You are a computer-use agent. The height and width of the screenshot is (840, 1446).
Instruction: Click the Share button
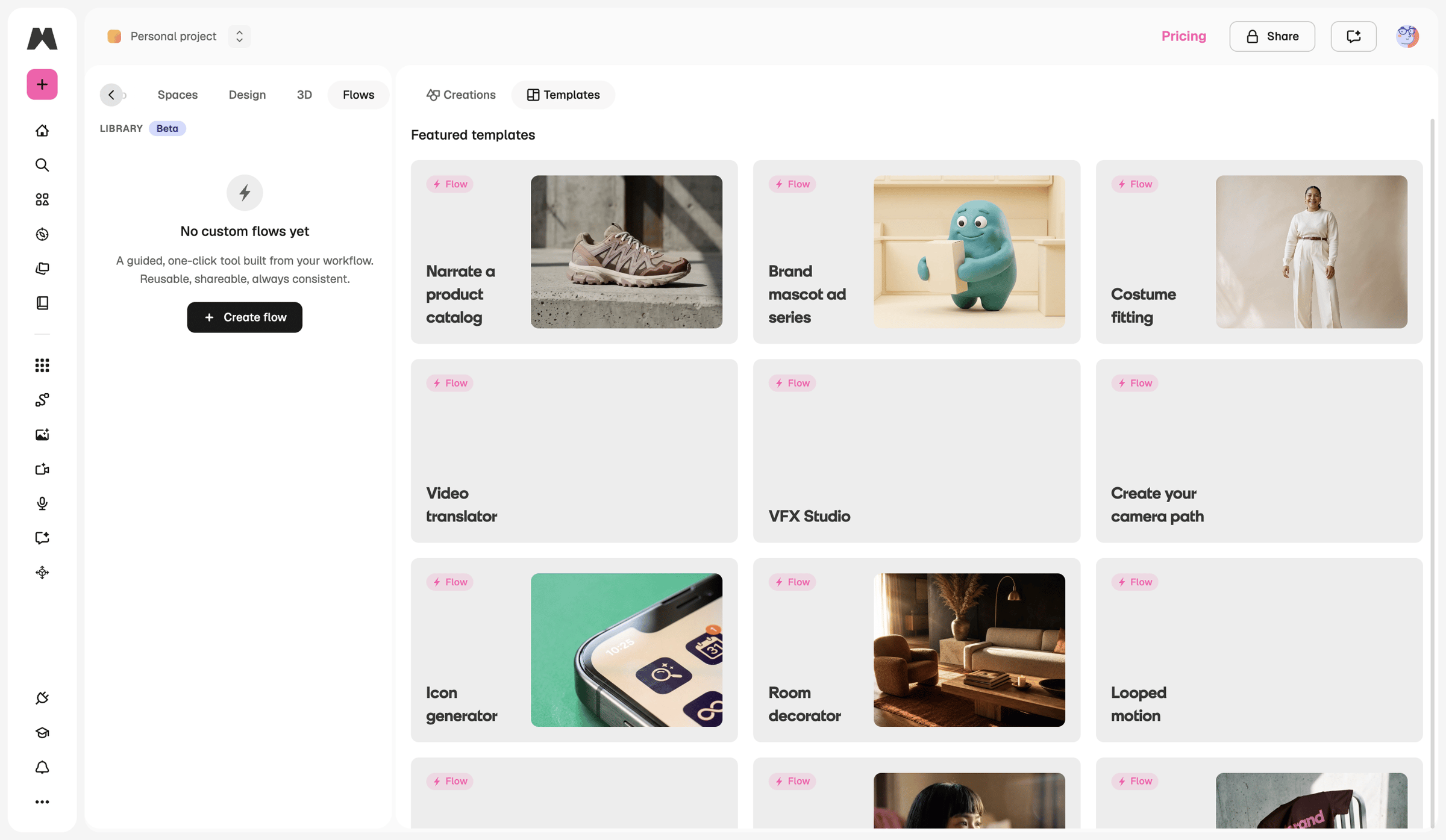(1272, 36)
